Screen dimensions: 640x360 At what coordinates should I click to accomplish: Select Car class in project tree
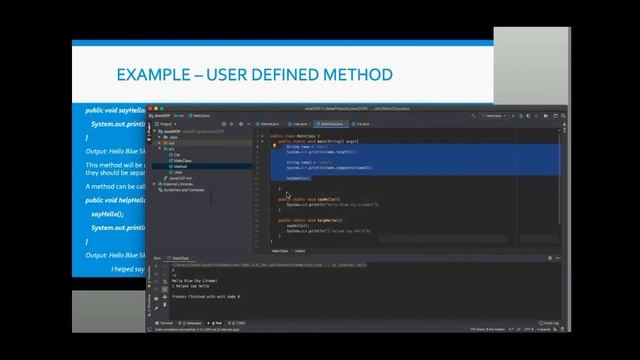[x=174, y=155]
